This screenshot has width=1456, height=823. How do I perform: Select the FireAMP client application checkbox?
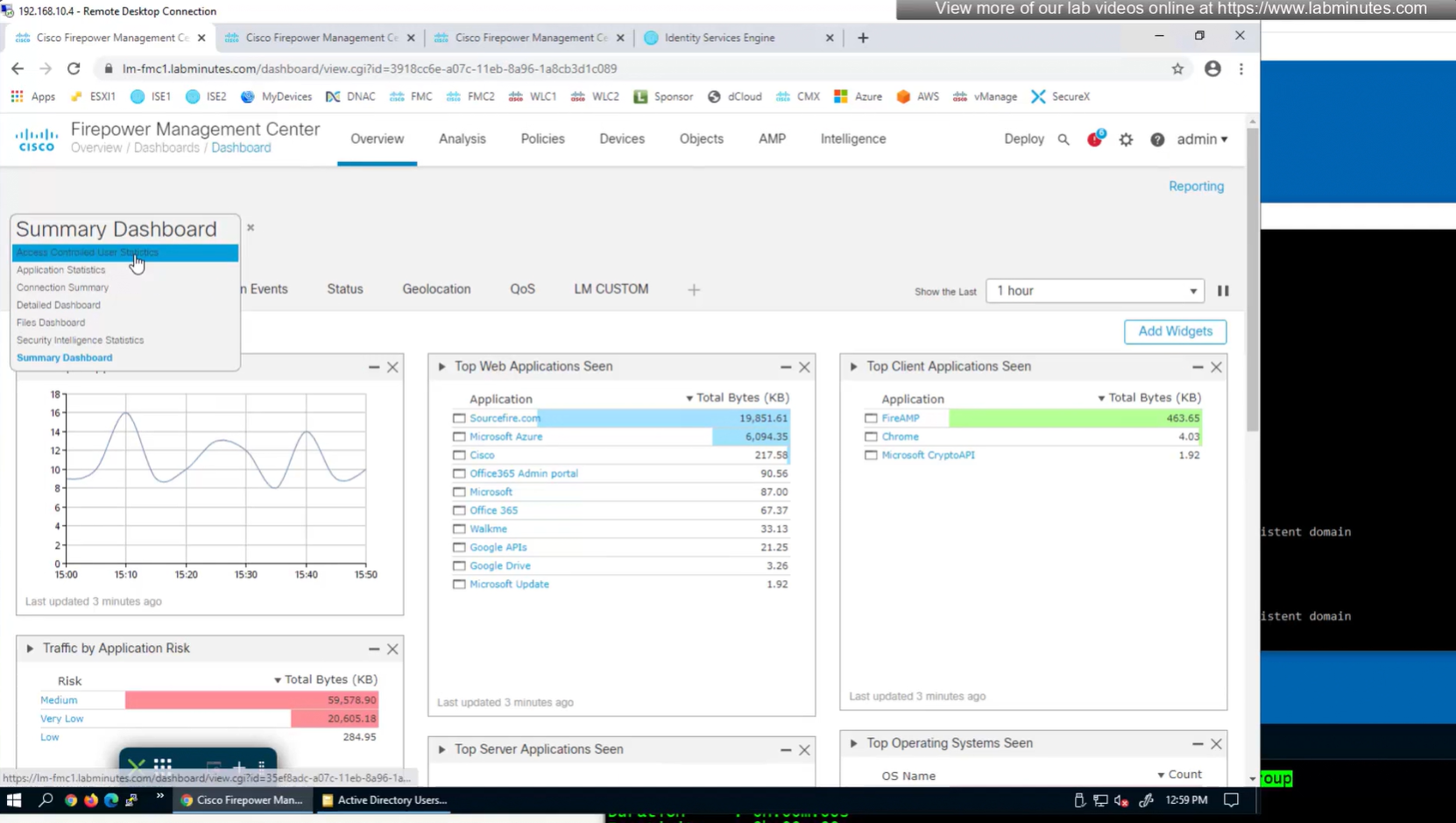871,419
